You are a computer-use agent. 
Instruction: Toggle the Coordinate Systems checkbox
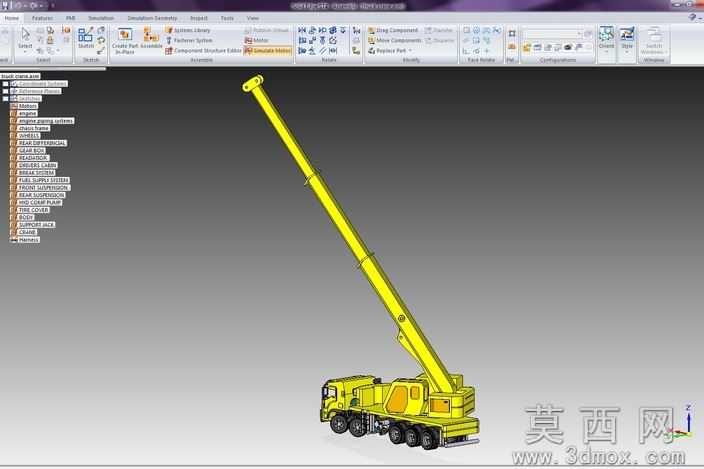pos(5,84)
